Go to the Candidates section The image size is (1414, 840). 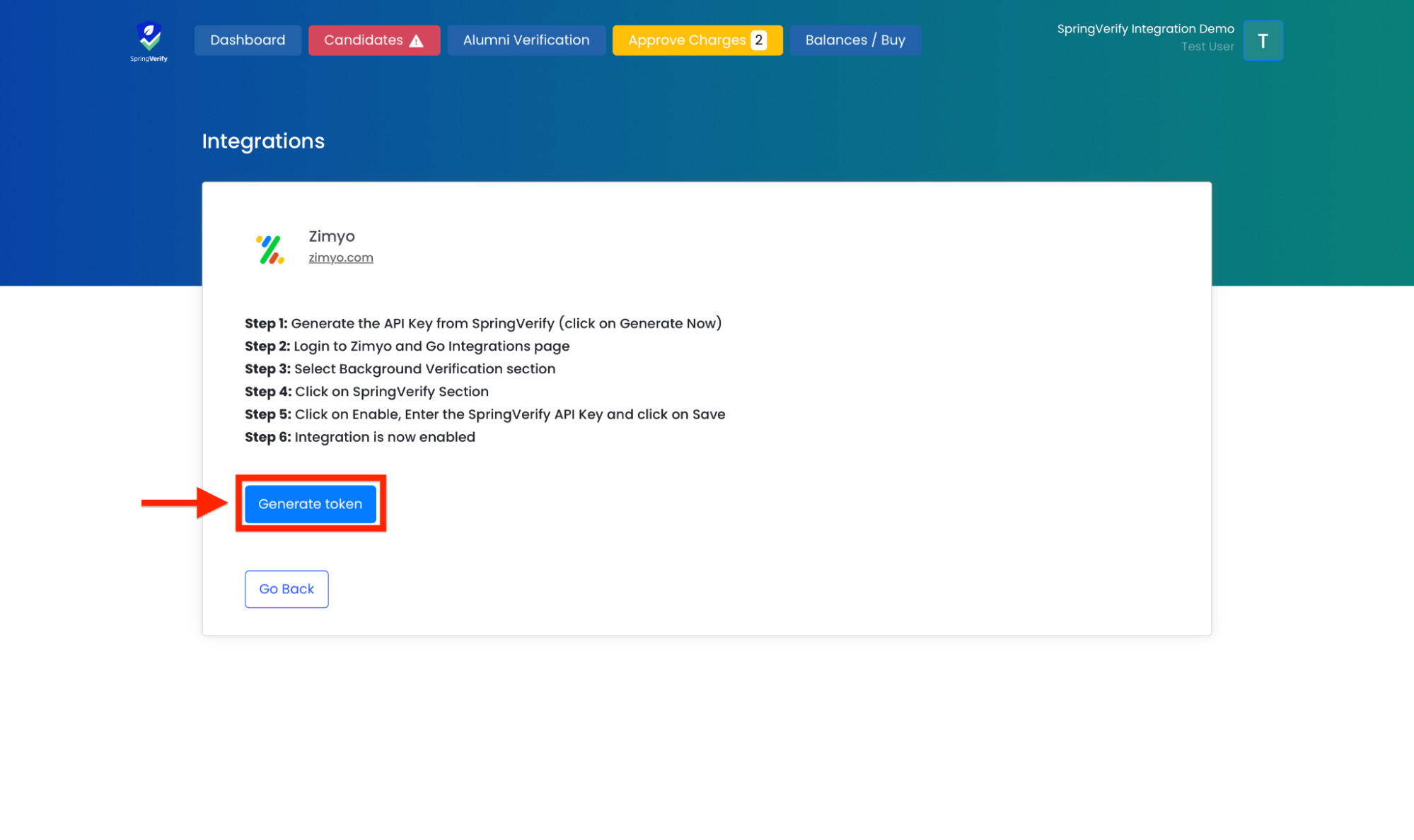tap(364, 40)
